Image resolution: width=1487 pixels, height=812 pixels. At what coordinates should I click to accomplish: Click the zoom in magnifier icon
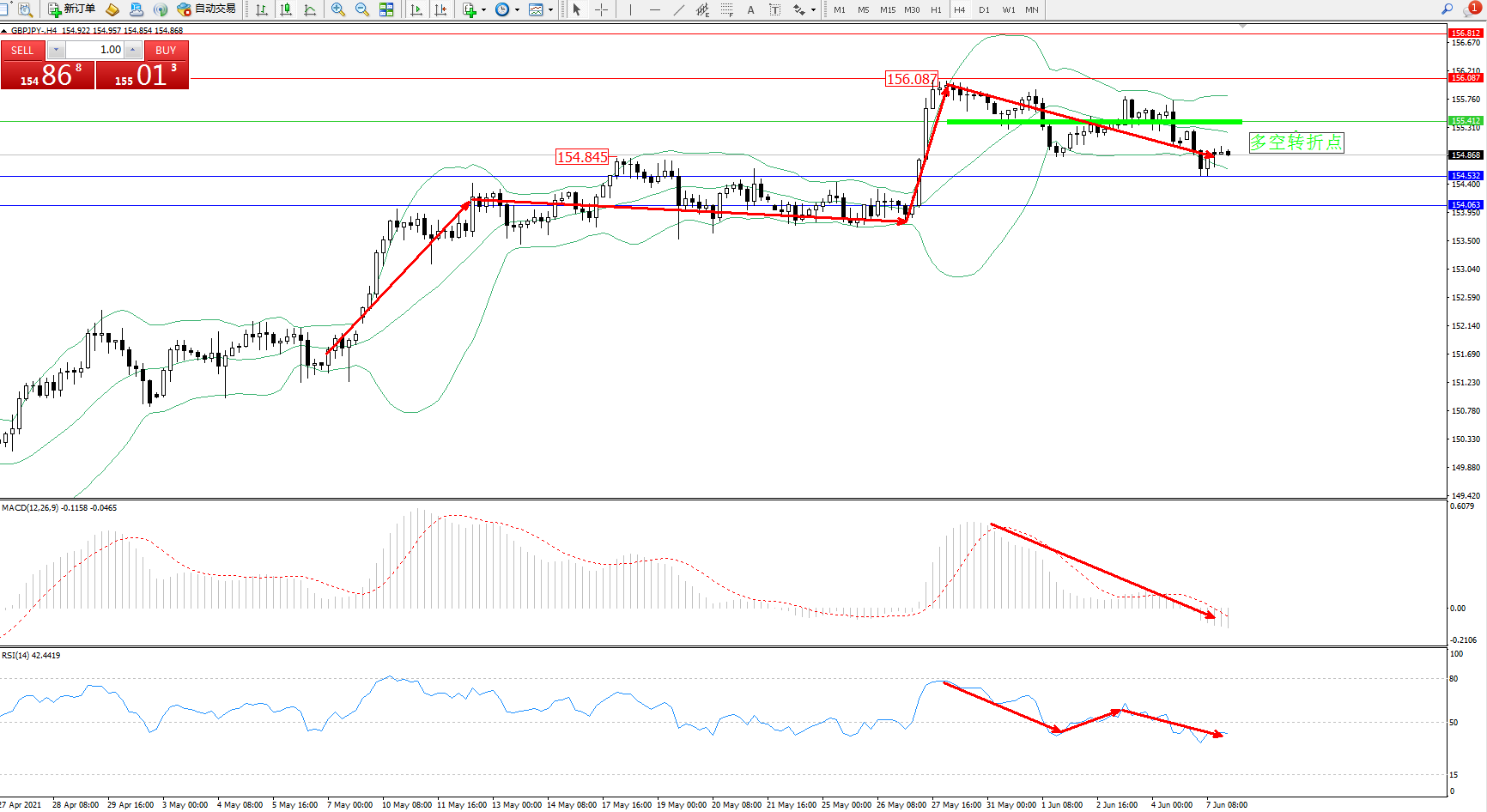[337, 9]
